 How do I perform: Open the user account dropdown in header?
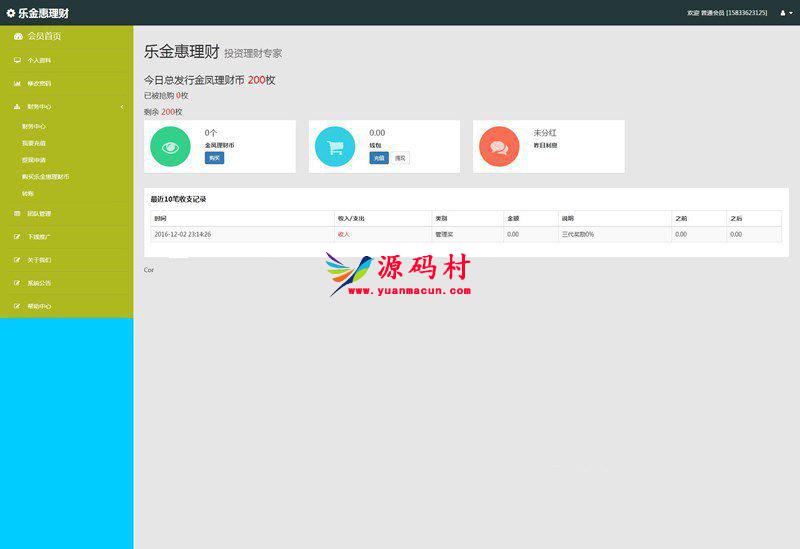point(784,13)
